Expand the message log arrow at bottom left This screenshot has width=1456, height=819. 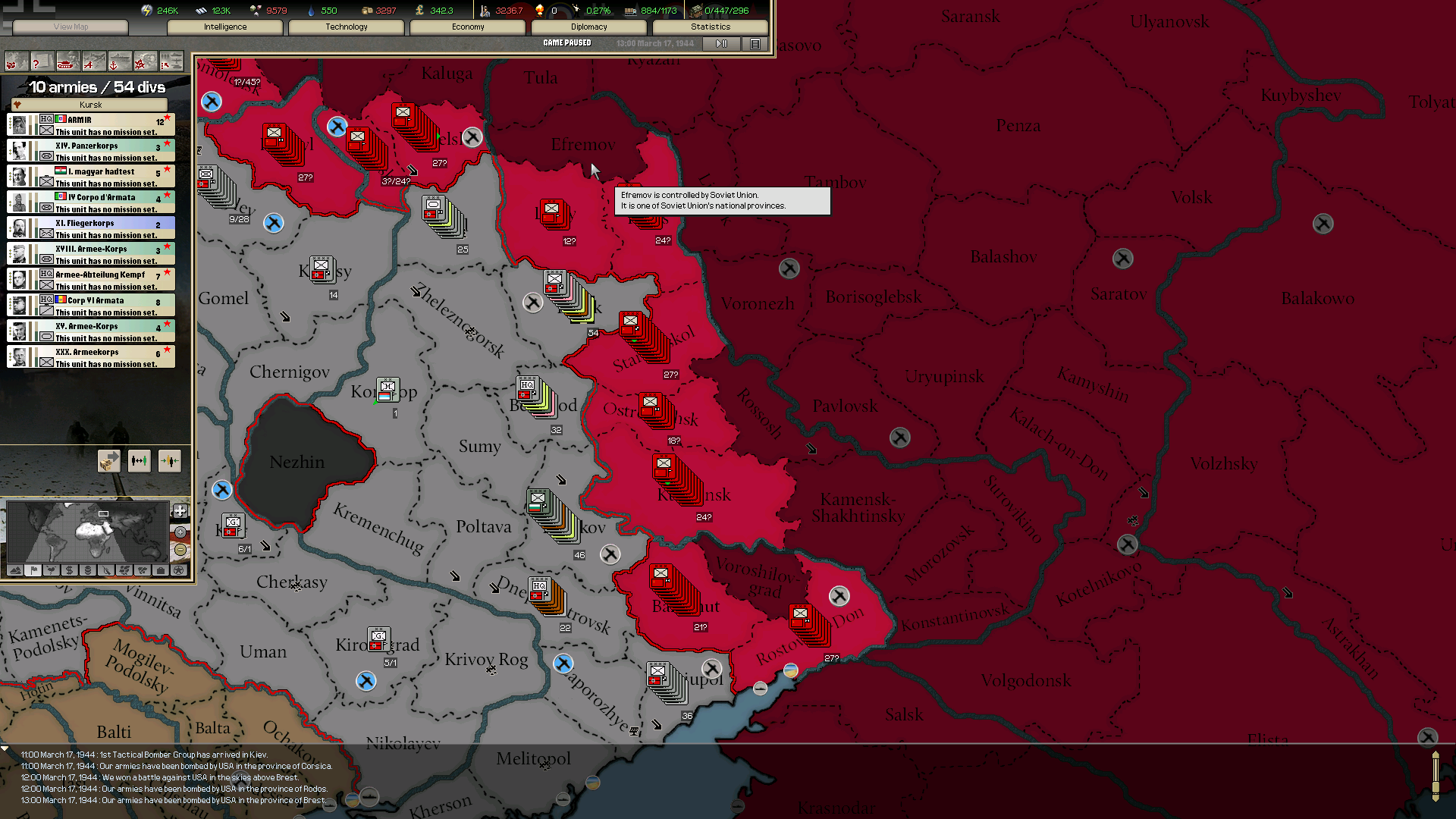tap(5, 748)
